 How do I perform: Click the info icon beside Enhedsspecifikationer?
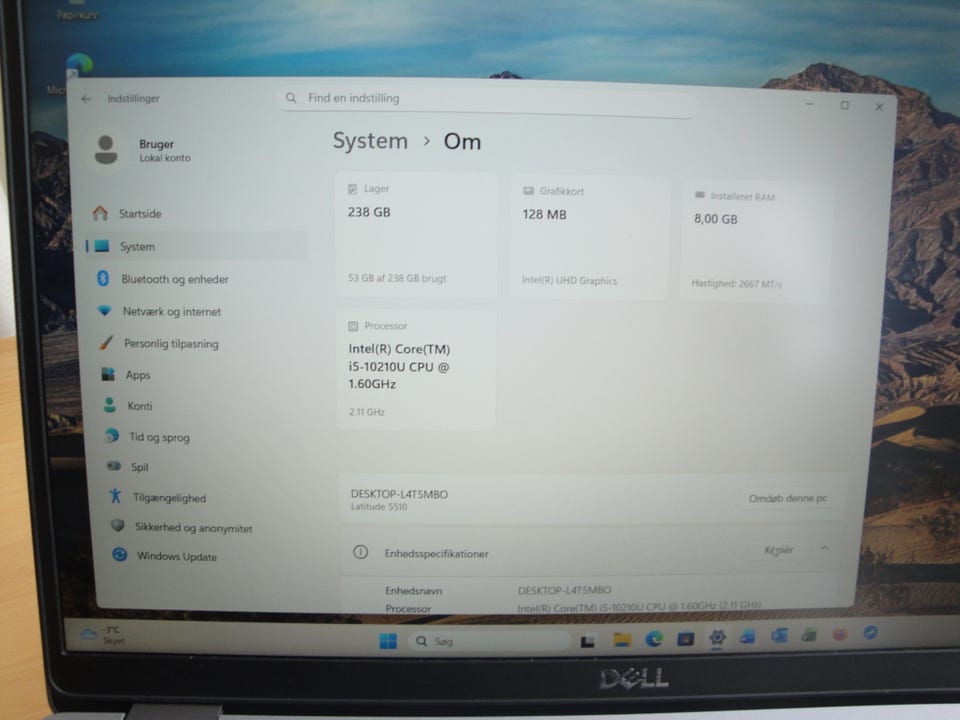pyautogui.click(x=361, y=552)
